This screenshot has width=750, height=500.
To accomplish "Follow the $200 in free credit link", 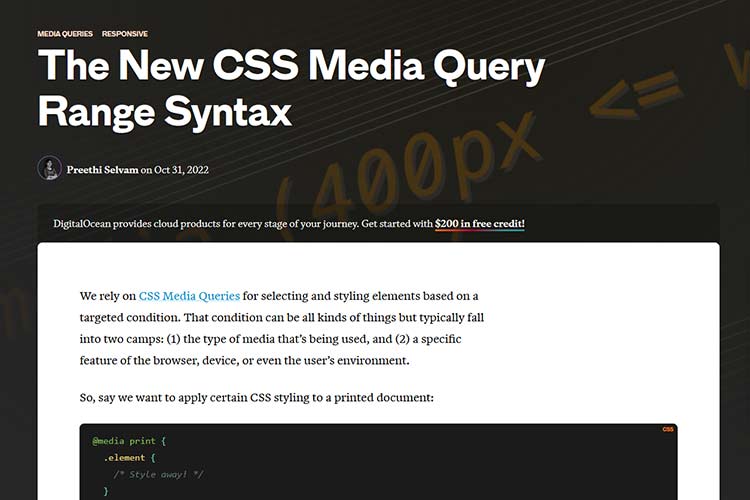I will click(x=479, y=223).
